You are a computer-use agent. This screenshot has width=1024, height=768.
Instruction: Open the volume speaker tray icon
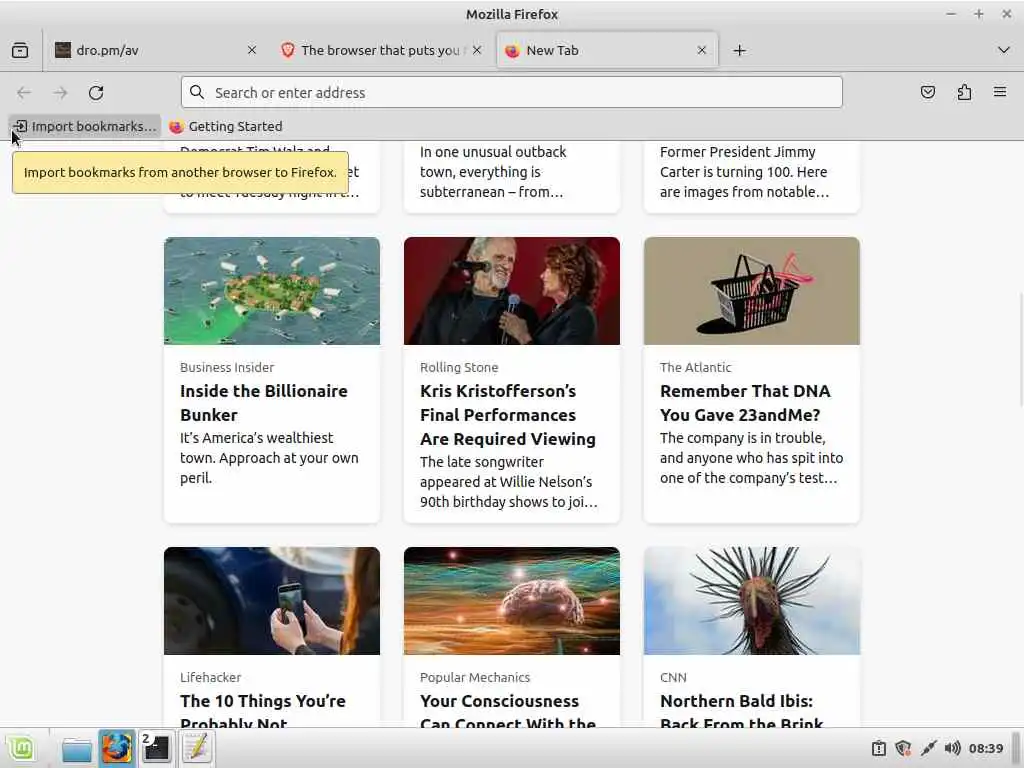pos(952,748)
